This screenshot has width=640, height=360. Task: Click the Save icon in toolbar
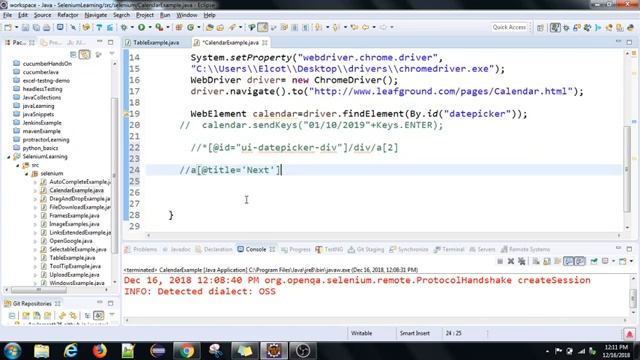[25, 27]
